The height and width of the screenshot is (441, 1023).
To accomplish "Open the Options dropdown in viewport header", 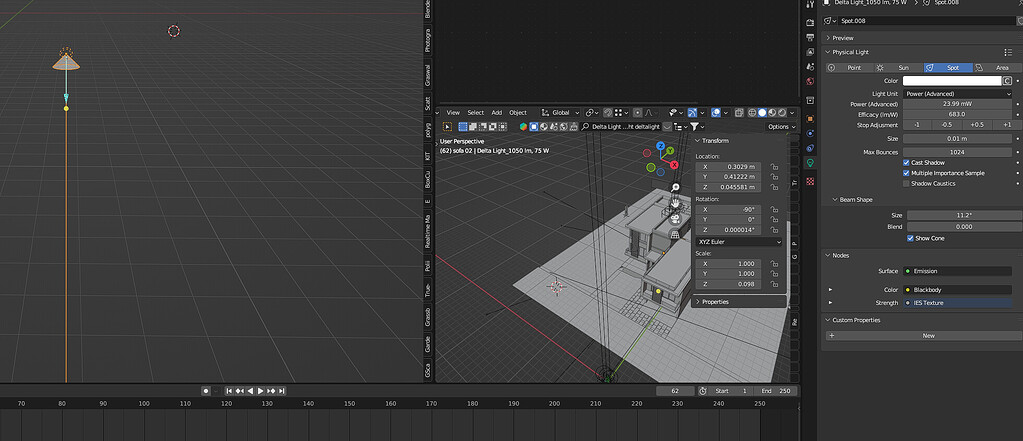I will [x=781, y=127].
